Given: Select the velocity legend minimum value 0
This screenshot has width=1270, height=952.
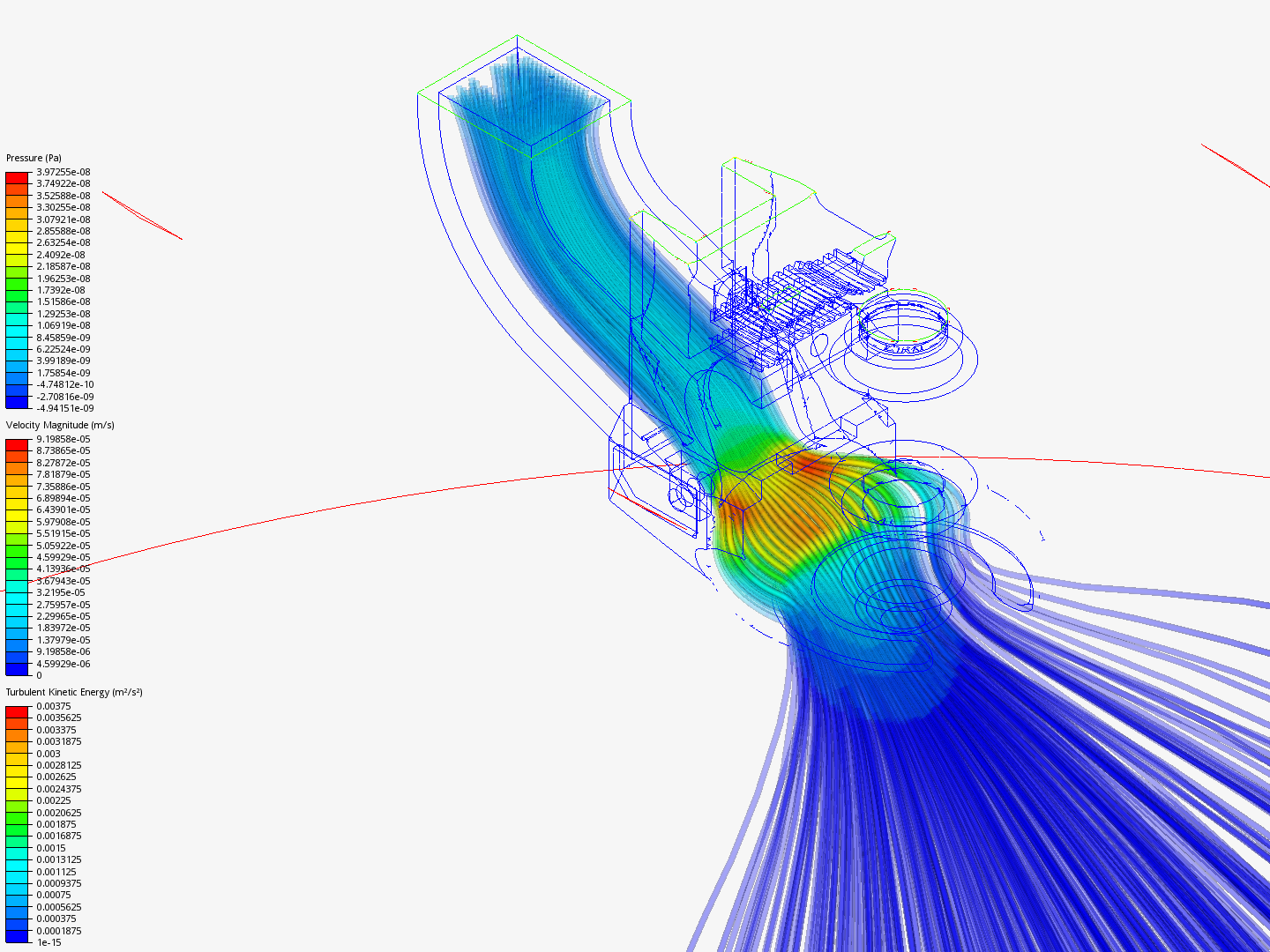Looking at the screenshot, I should 39,676.
